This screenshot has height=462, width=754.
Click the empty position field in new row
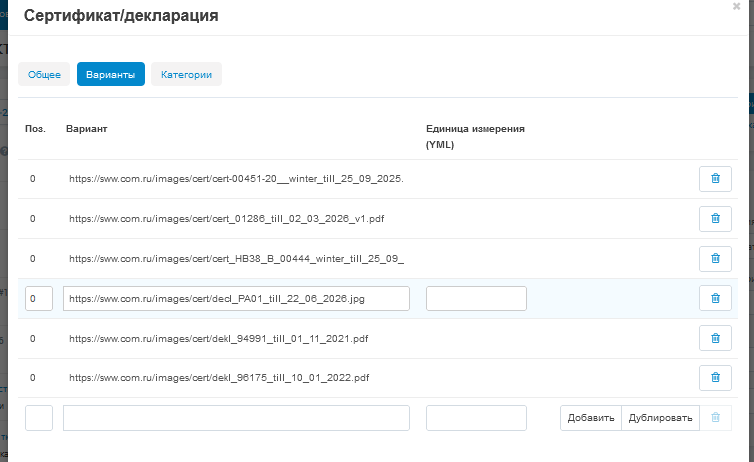point(39,418)
